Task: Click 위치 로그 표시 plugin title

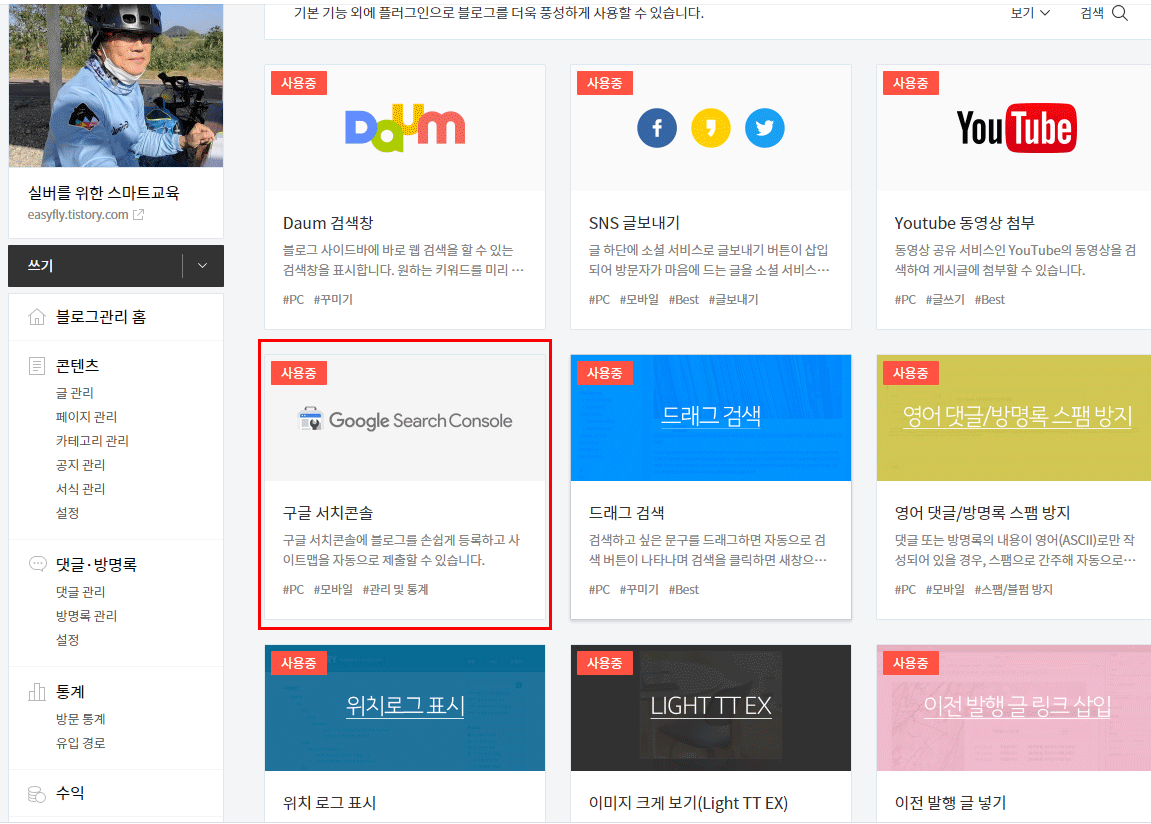Action: pyautogui.click(x=330, y=803)
